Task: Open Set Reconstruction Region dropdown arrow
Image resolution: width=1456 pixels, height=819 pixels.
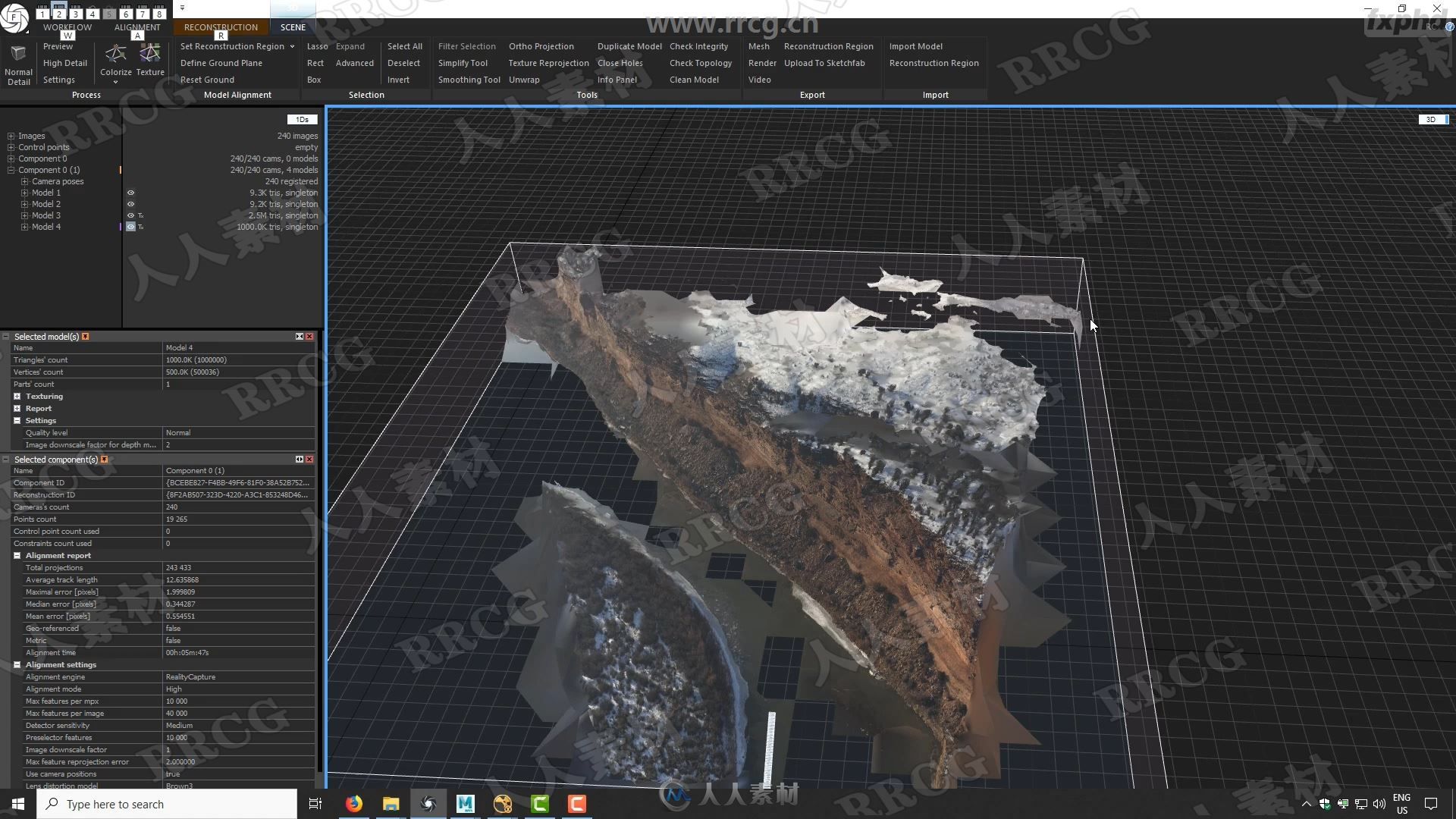Action: (292, 47)
